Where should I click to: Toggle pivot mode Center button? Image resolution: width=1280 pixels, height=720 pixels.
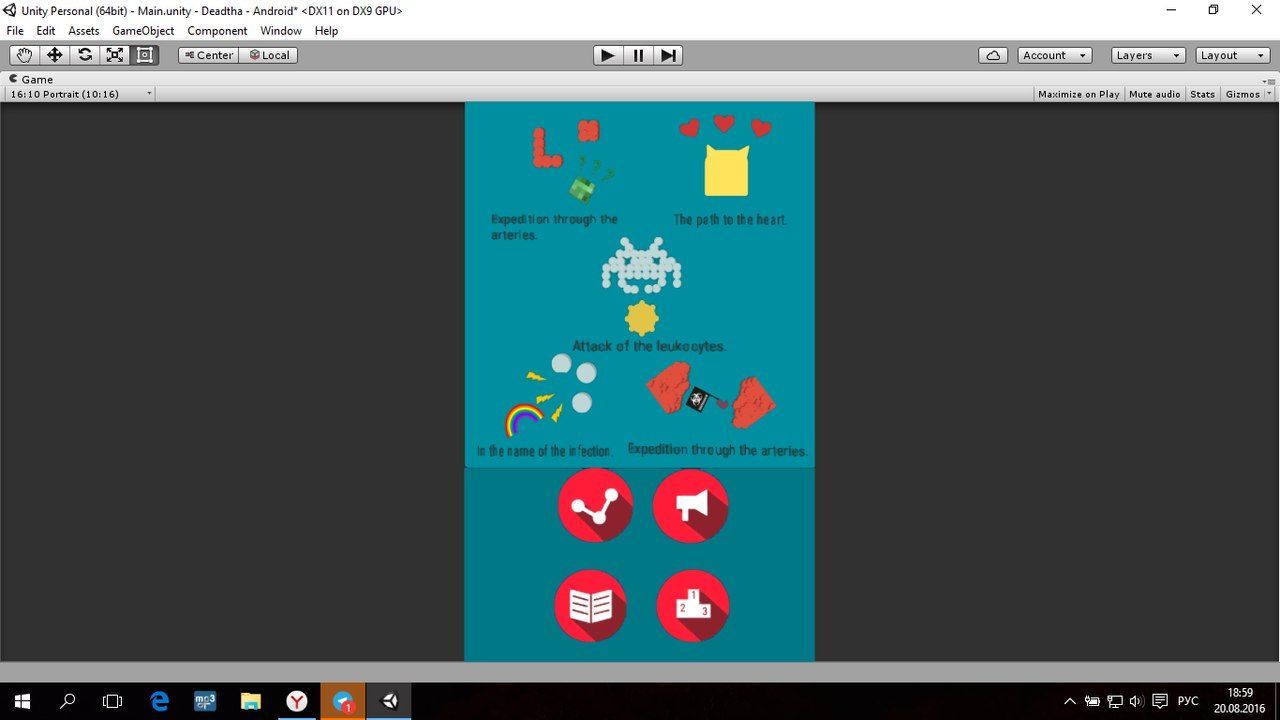[208, 55]
